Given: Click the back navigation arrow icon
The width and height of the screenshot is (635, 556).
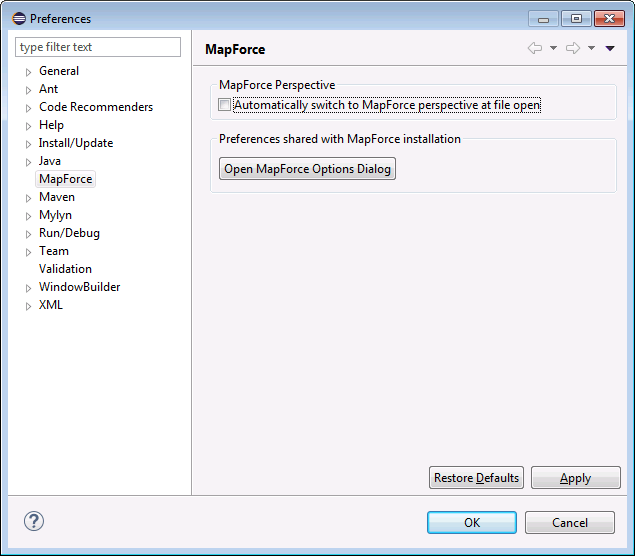Looking at the screenshot, I should (x=535, y=48).
